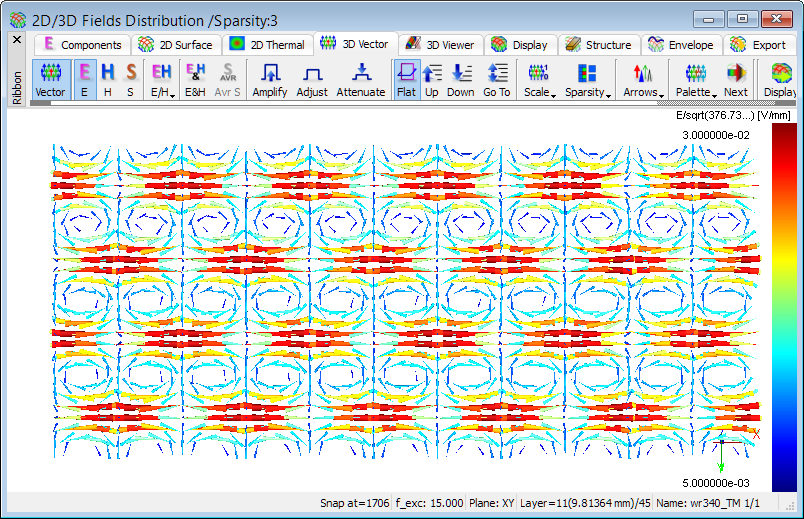Click the S Poynting vector button
804x519 pixels.
pyautogui.click(x=130, y=79)
